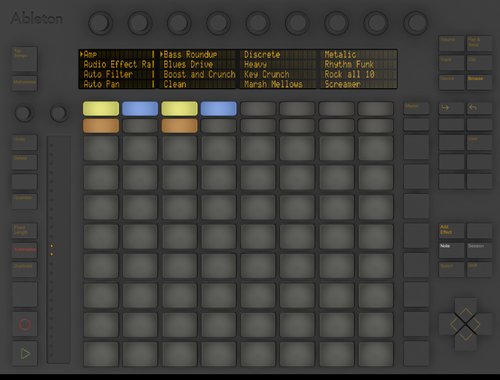Choose the 'Rock all 10' preset
This screenshot has height=380, width=500.
349,74
